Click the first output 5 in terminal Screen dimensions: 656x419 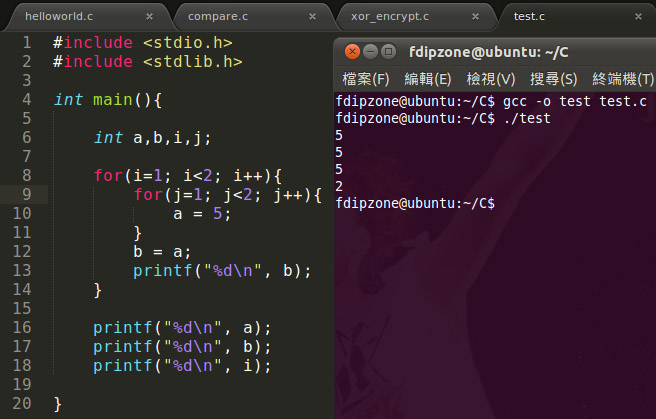tap(339, 135)
